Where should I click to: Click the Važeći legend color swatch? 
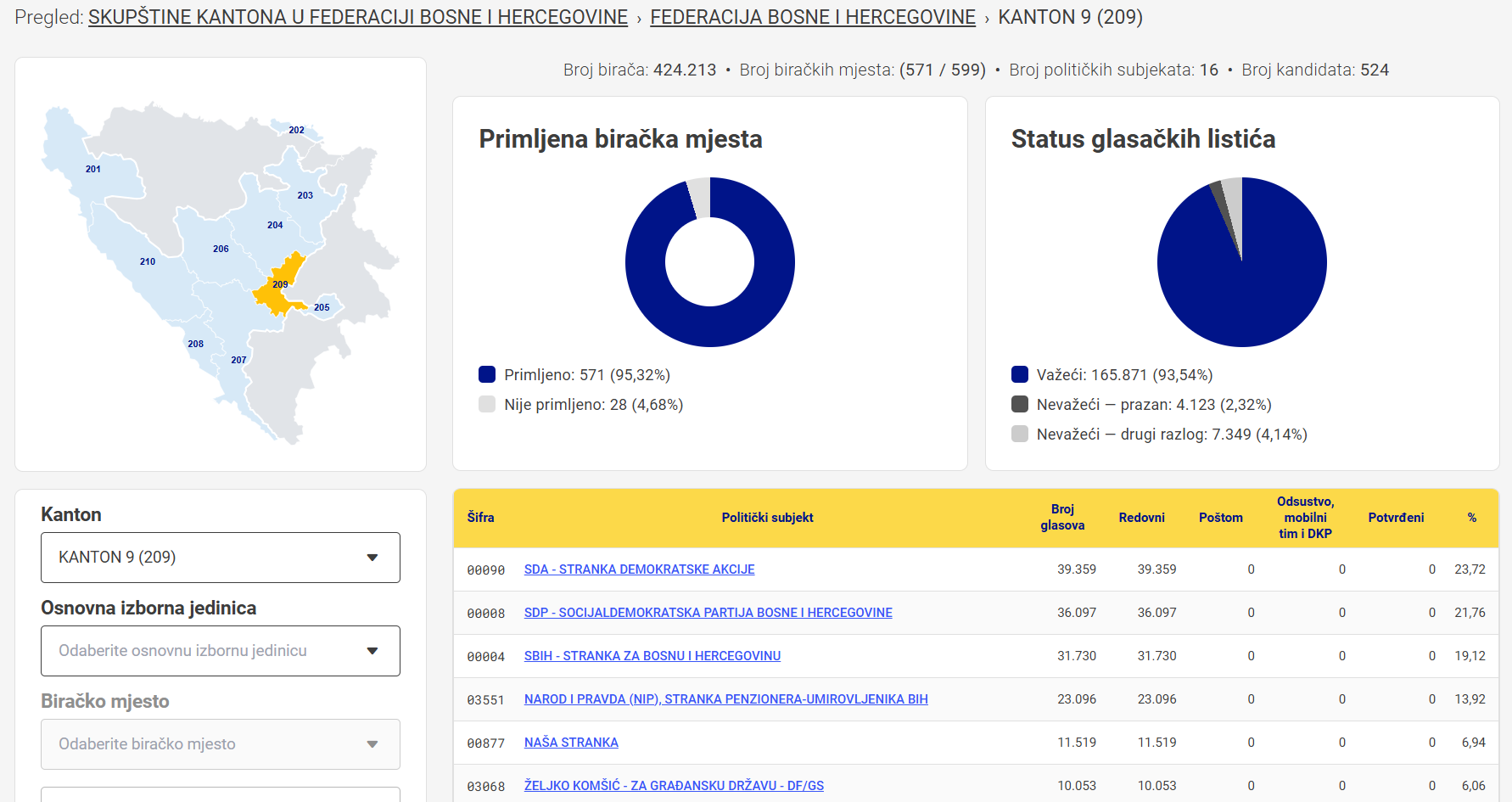pyautogui.click(x=1020, y=374)
